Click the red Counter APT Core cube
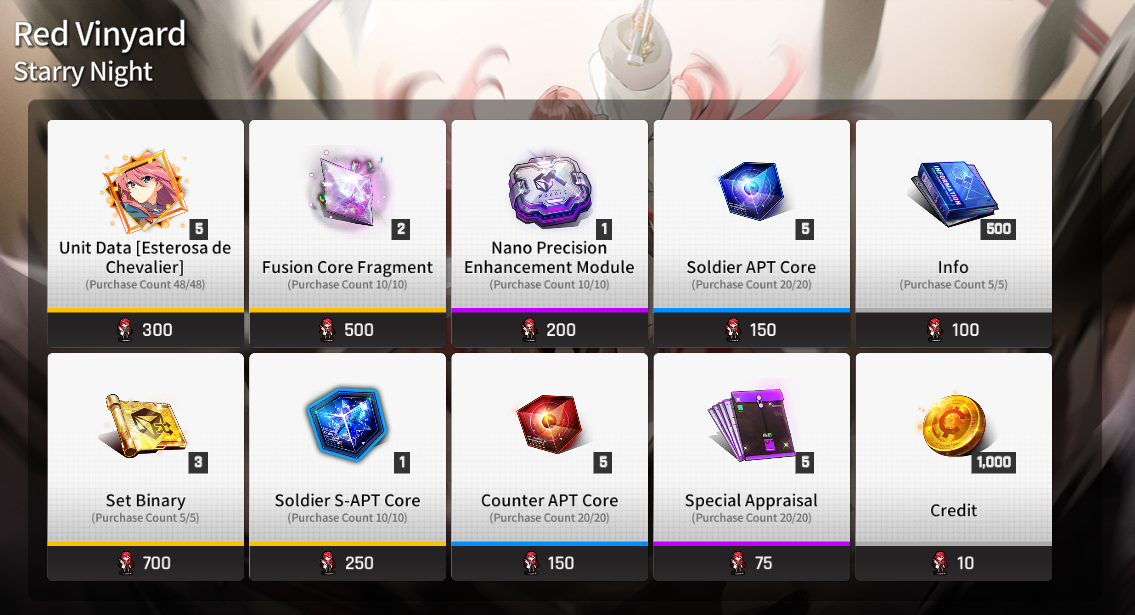The width and height of the screenshot is (1135, 615). point(550,423)
